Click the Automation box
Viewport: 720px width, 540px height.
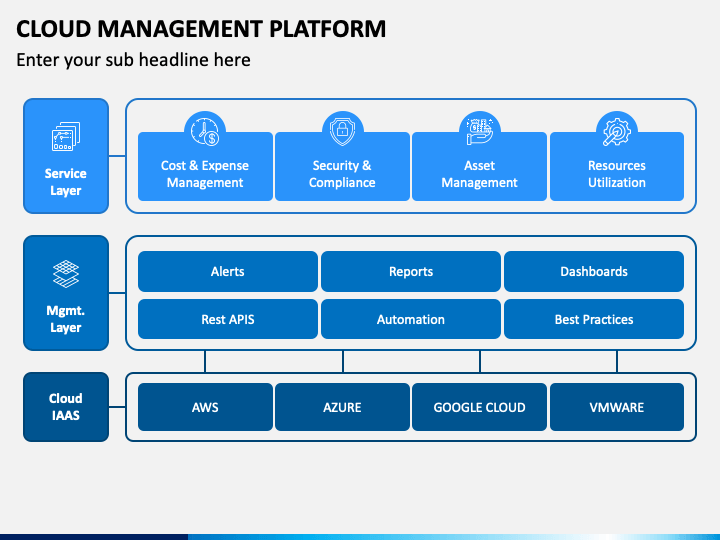point(410,319)
